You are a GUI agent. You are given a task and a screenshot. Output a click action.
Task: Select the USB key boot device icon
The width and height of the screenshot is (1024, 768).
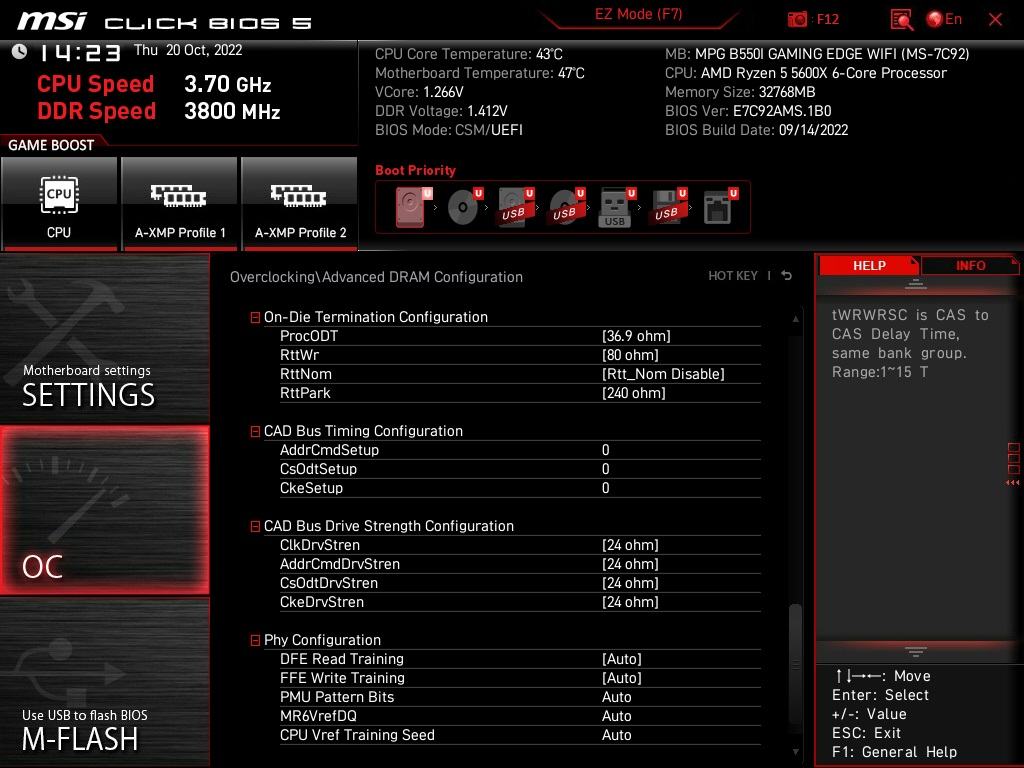pos(617,208)
